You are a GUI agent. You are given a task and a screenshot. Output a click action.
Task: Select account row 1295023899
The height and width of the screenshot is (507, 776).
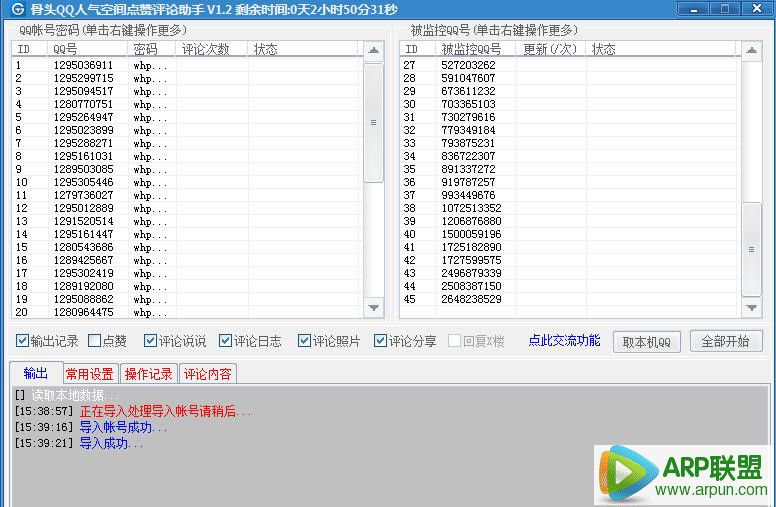(188, 130)
